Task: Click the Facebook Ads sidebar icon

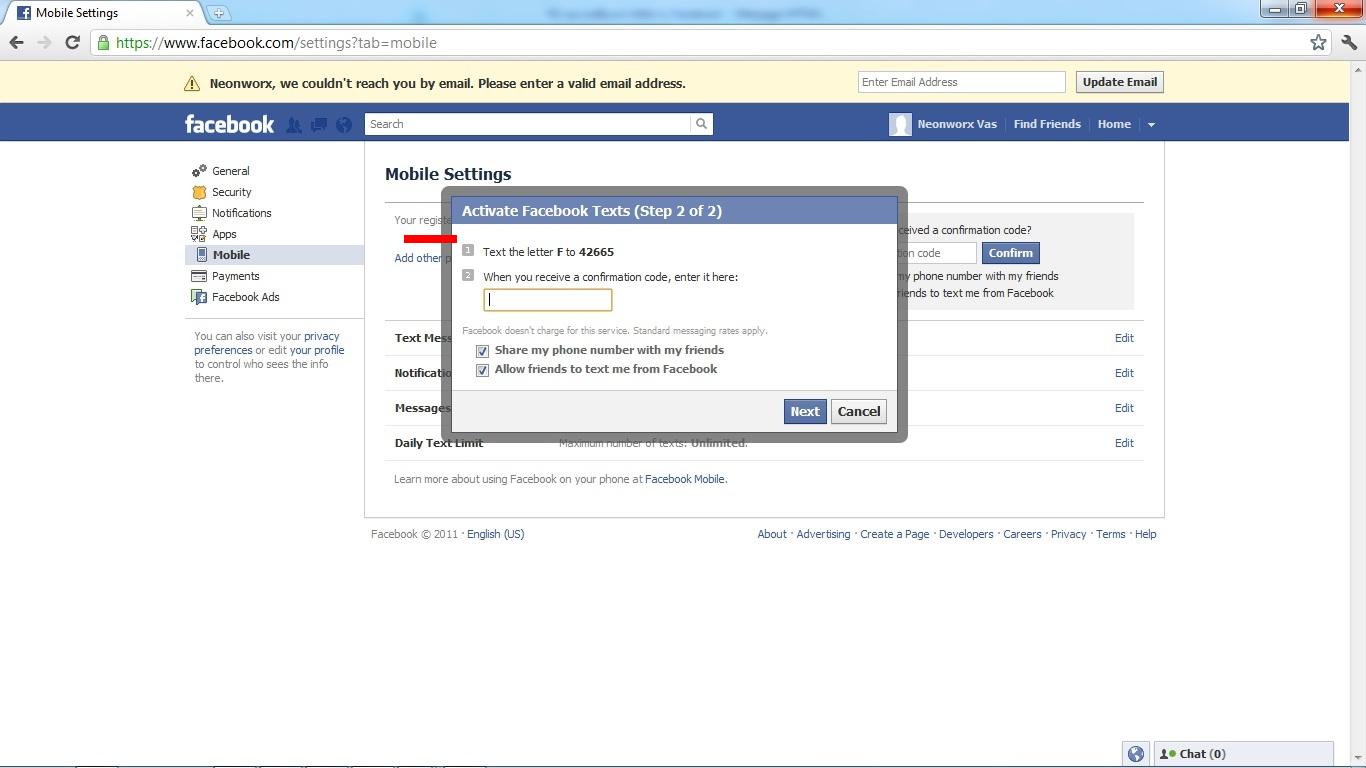Action: tap(199, 297)
